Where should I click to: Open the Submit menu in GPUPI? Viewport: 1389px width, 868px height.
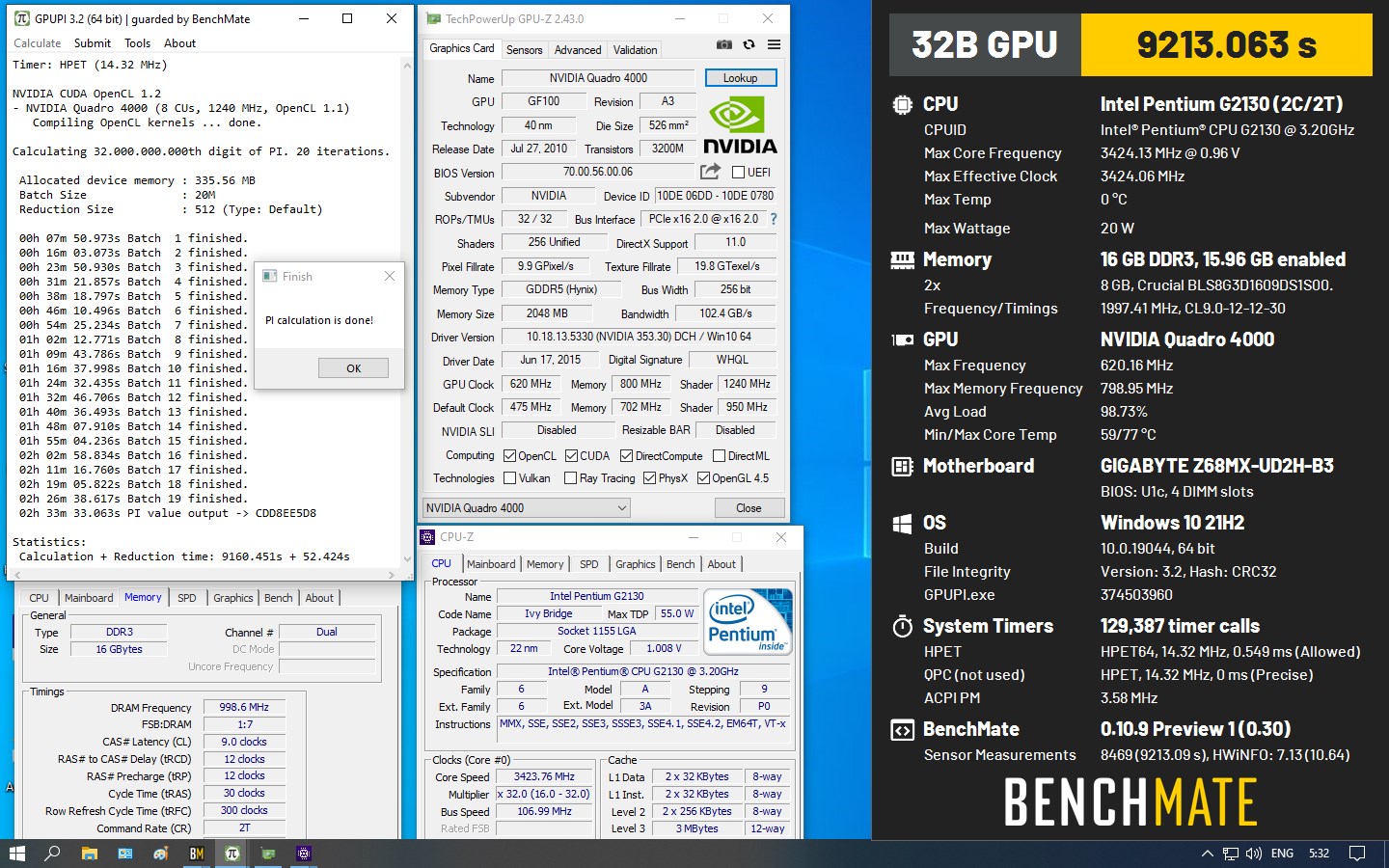(x=93, y=43)
